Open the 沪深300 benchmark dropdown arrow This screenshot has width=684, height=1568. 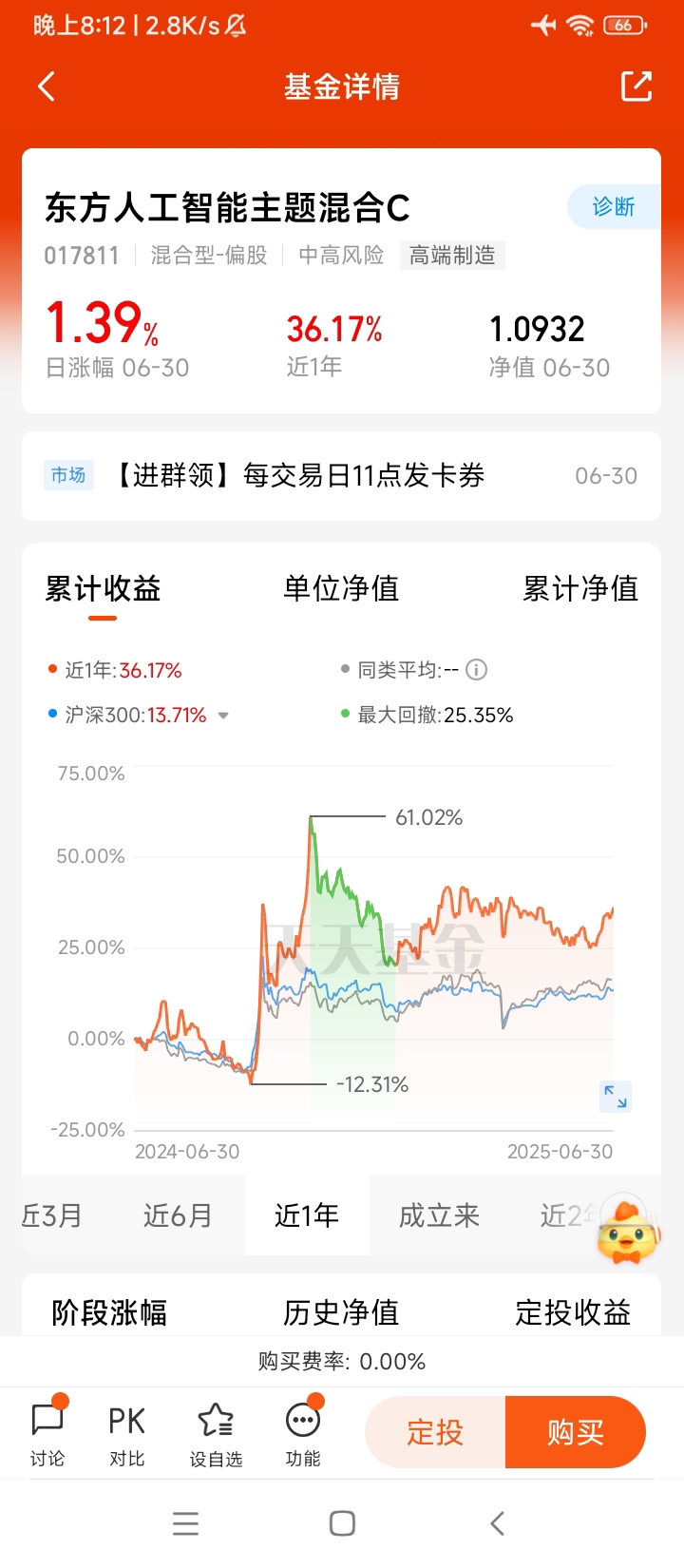pos(223,716)
